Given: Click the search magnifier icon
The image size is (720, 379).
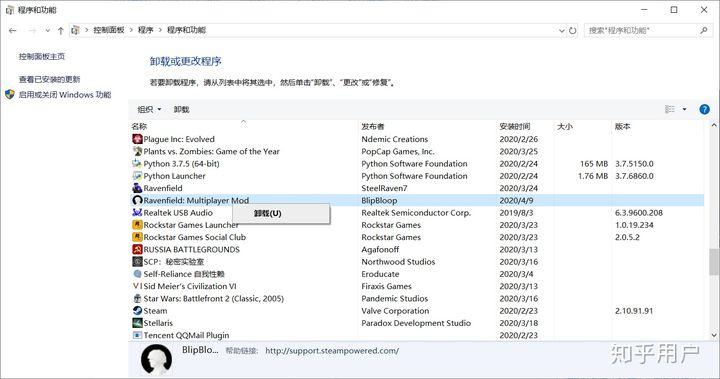Looking at the screenshot, I should [703, 30].
